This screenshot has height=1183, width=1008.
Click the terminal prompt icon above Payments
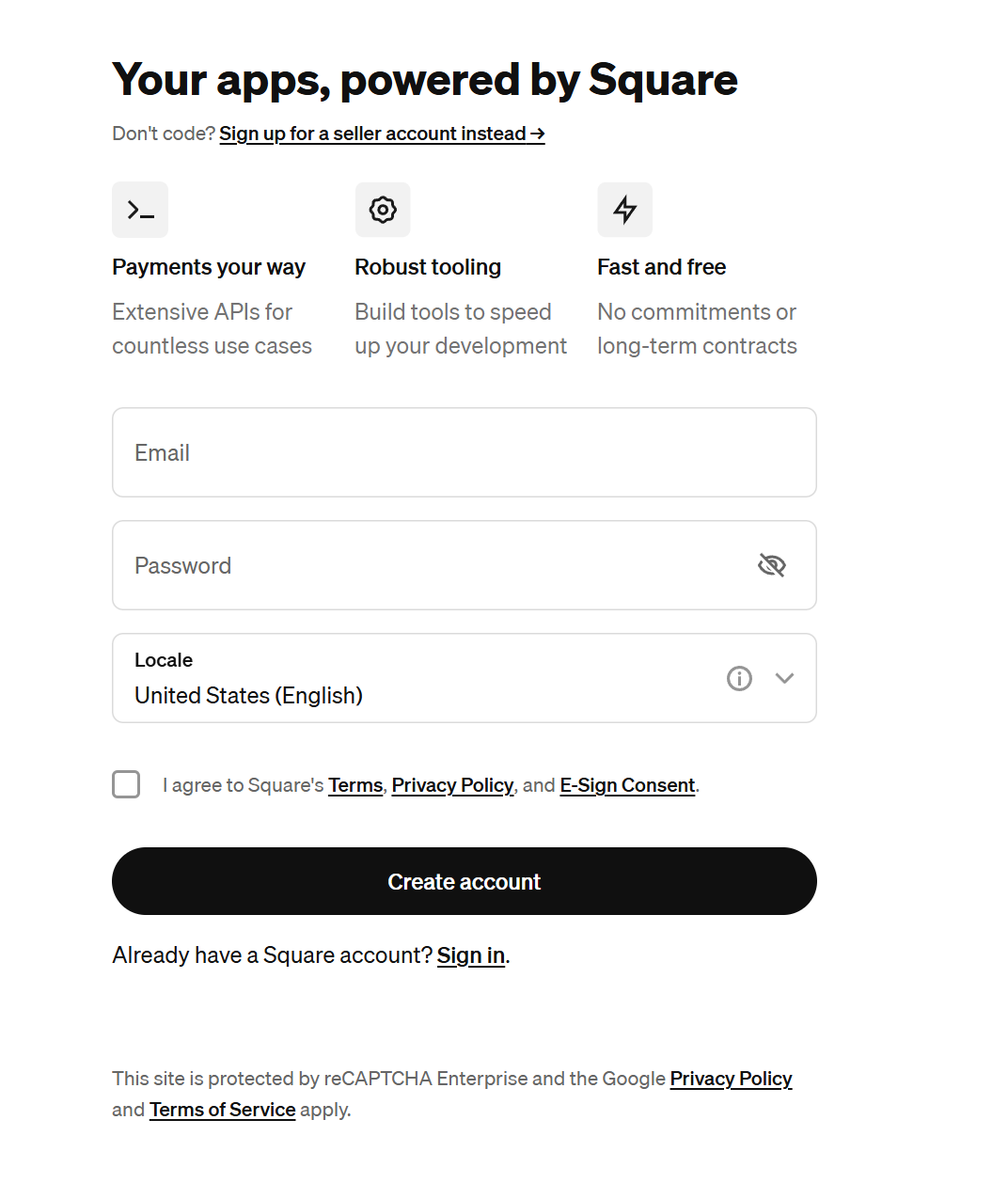140,210
